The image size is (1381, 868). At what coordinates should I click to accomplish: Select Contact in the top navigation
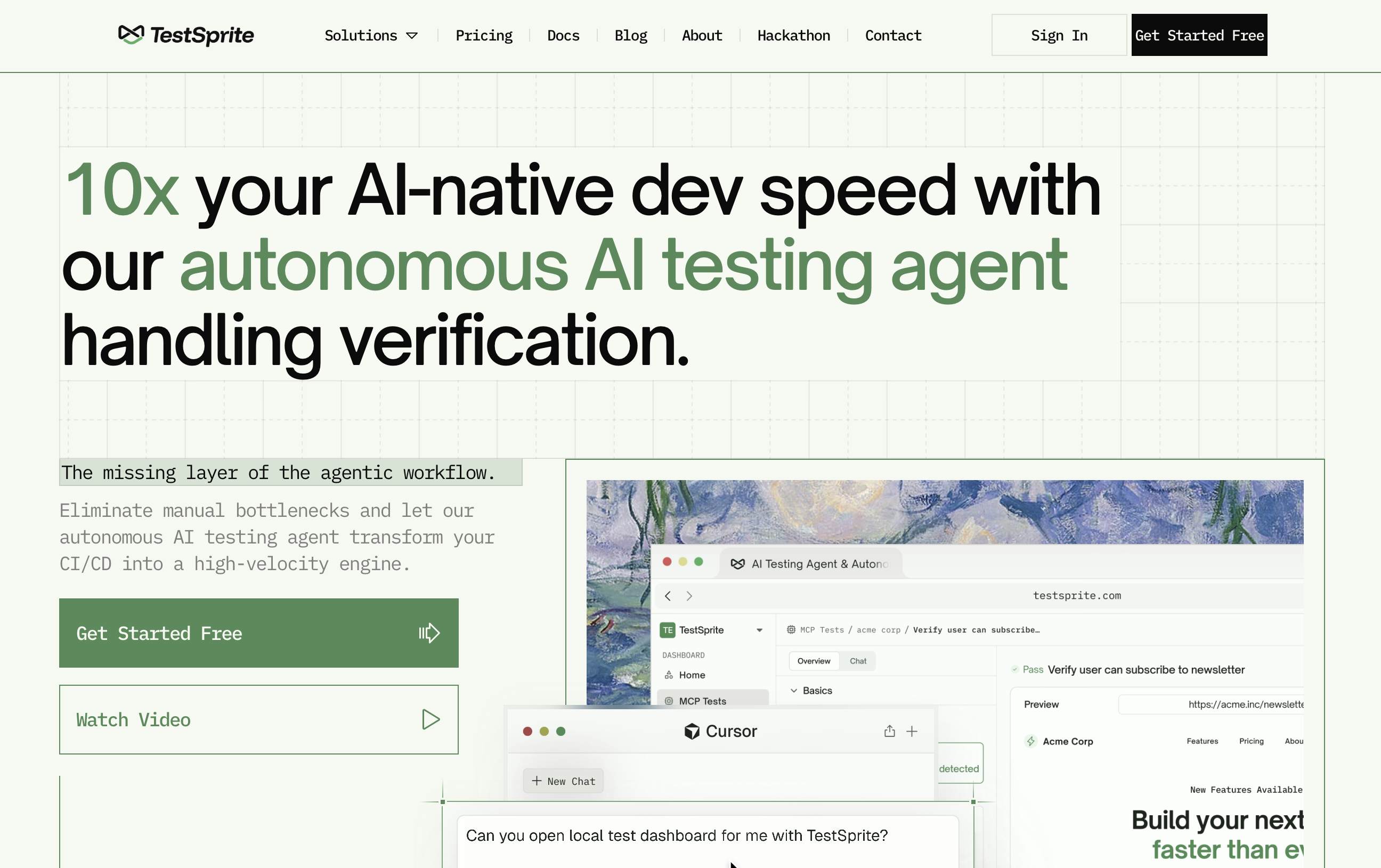[x=893, y=36]
